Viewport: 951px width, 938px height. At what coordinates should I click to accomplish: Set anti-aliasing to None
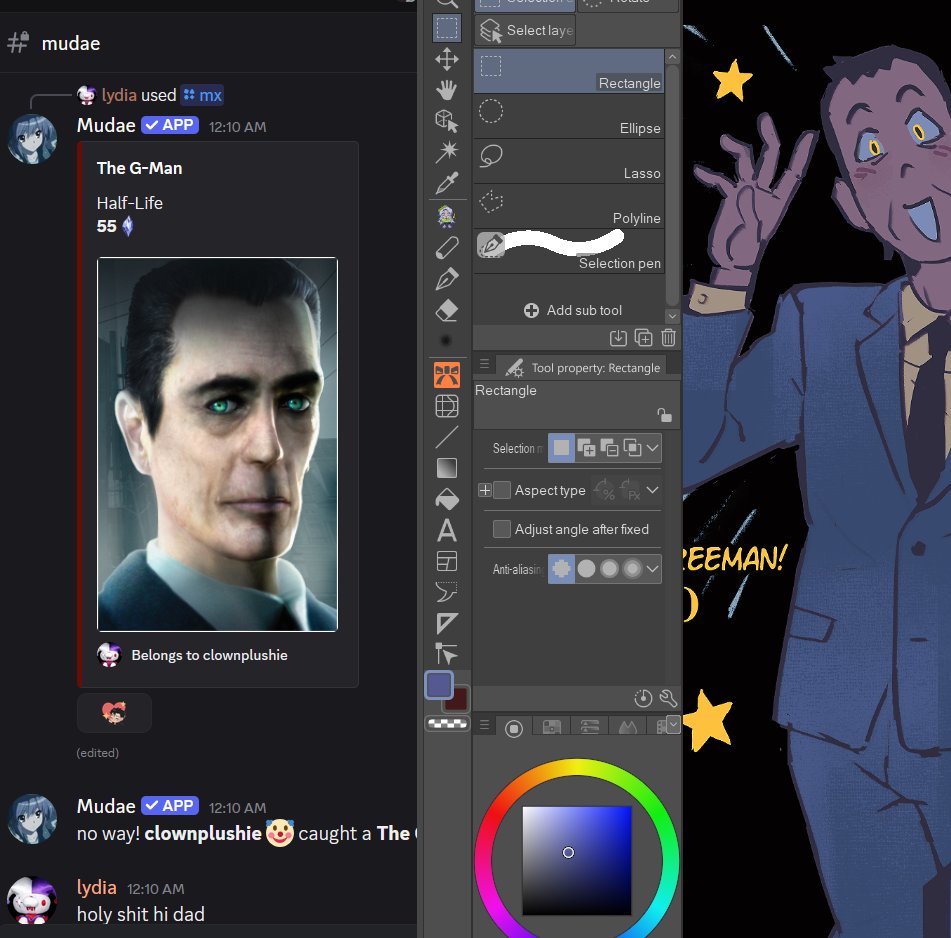coord(562,569)
